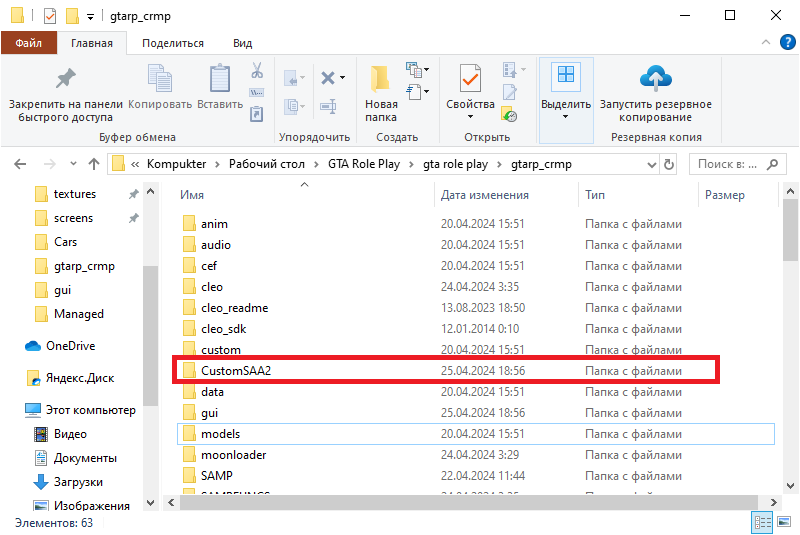Switch to Поделиться tab
This screenshot has width=800, height=535.
(x=173, y=43)
